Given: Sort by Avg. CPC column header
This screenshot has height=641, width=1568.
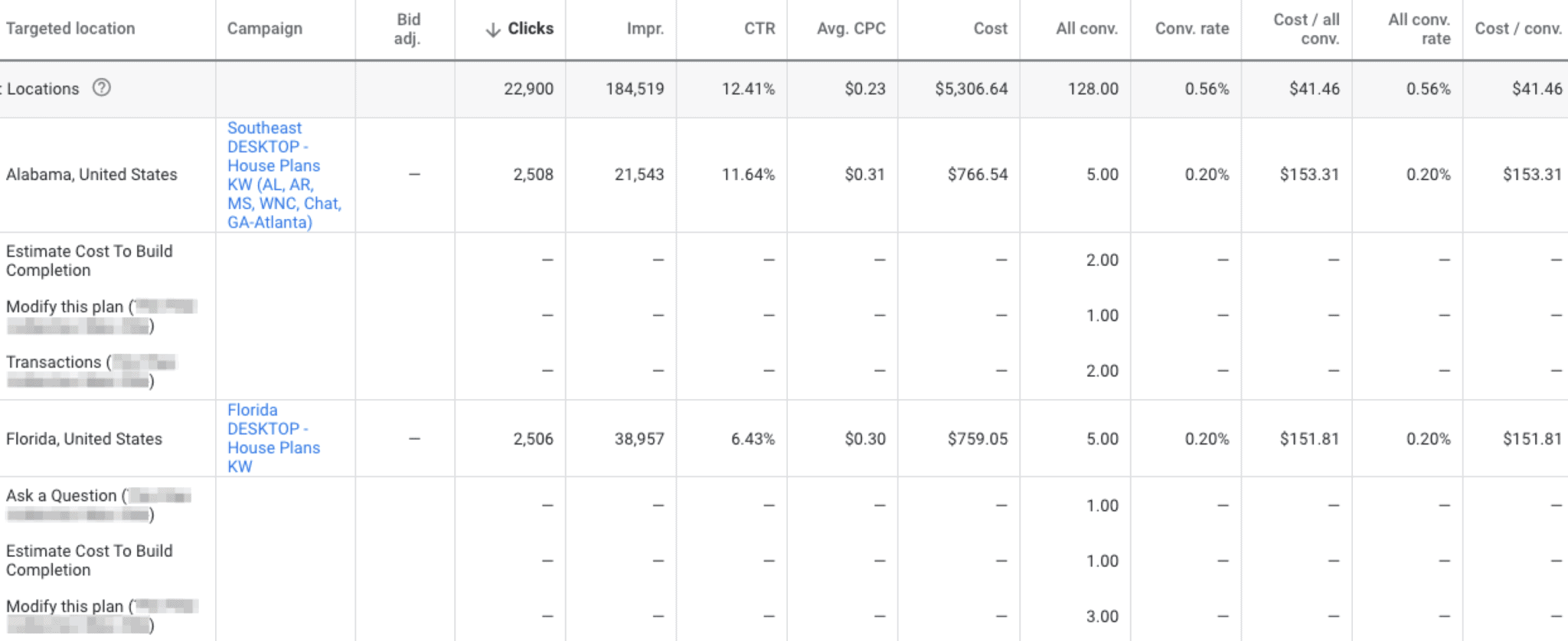Looking at the screenshot, I should pos(851,28).
